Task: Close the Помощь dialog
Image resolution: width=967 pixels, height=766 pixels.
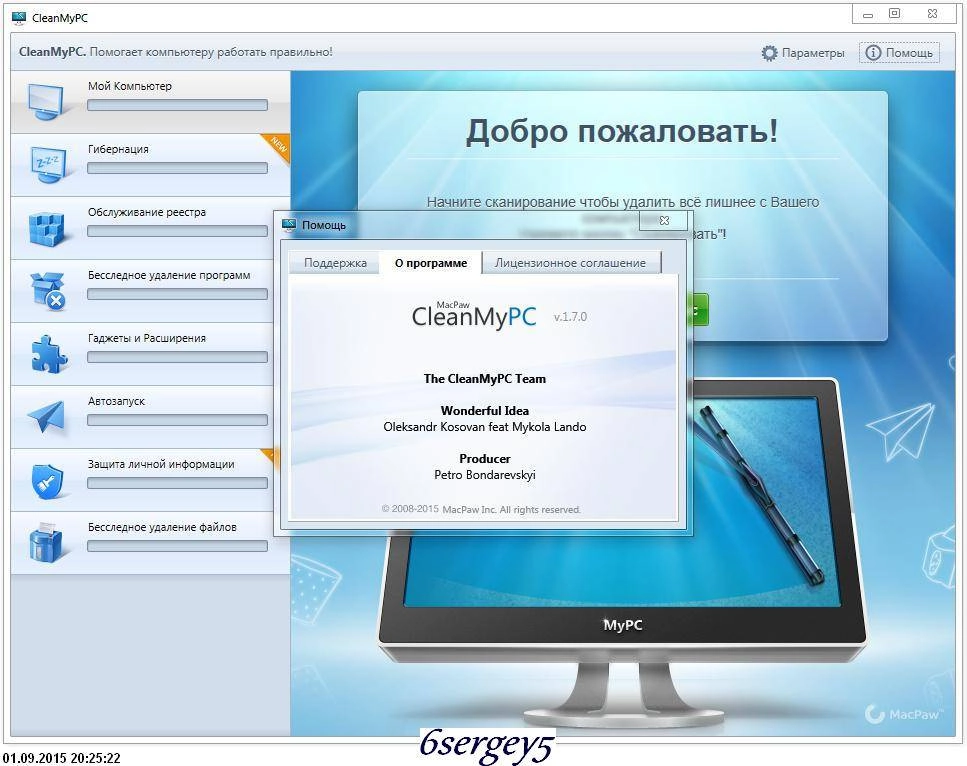Action: click(664, 220)
